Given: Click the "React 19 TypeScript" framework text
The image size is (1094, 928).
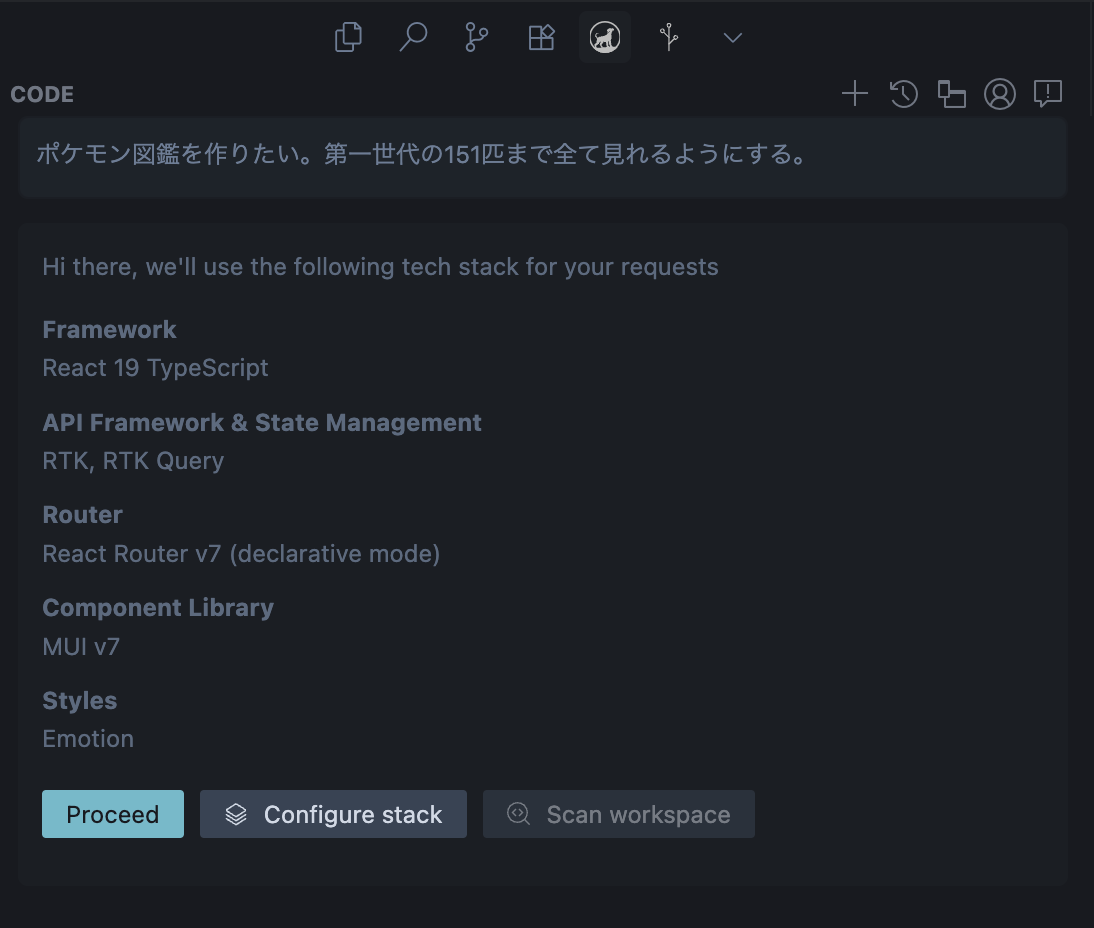Looking at the screenshot, I should click(x=155, y=368).
